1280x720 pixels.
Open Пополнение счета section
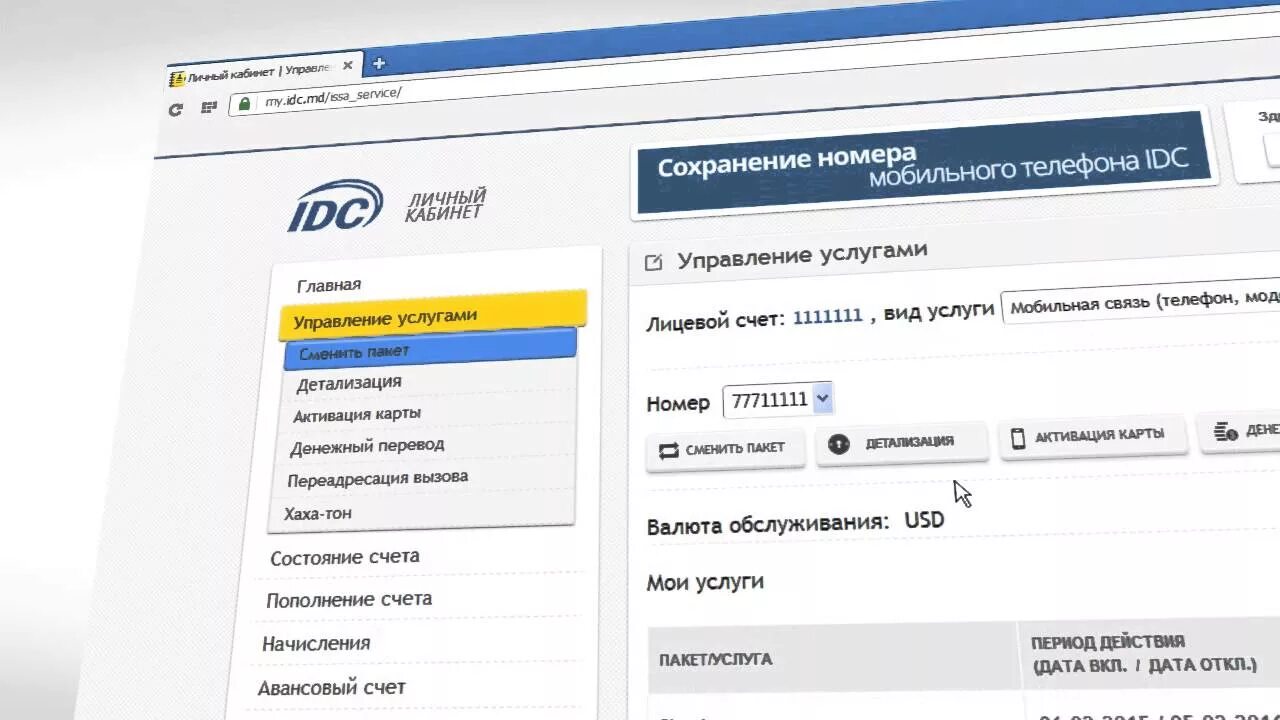click(349, 600)
